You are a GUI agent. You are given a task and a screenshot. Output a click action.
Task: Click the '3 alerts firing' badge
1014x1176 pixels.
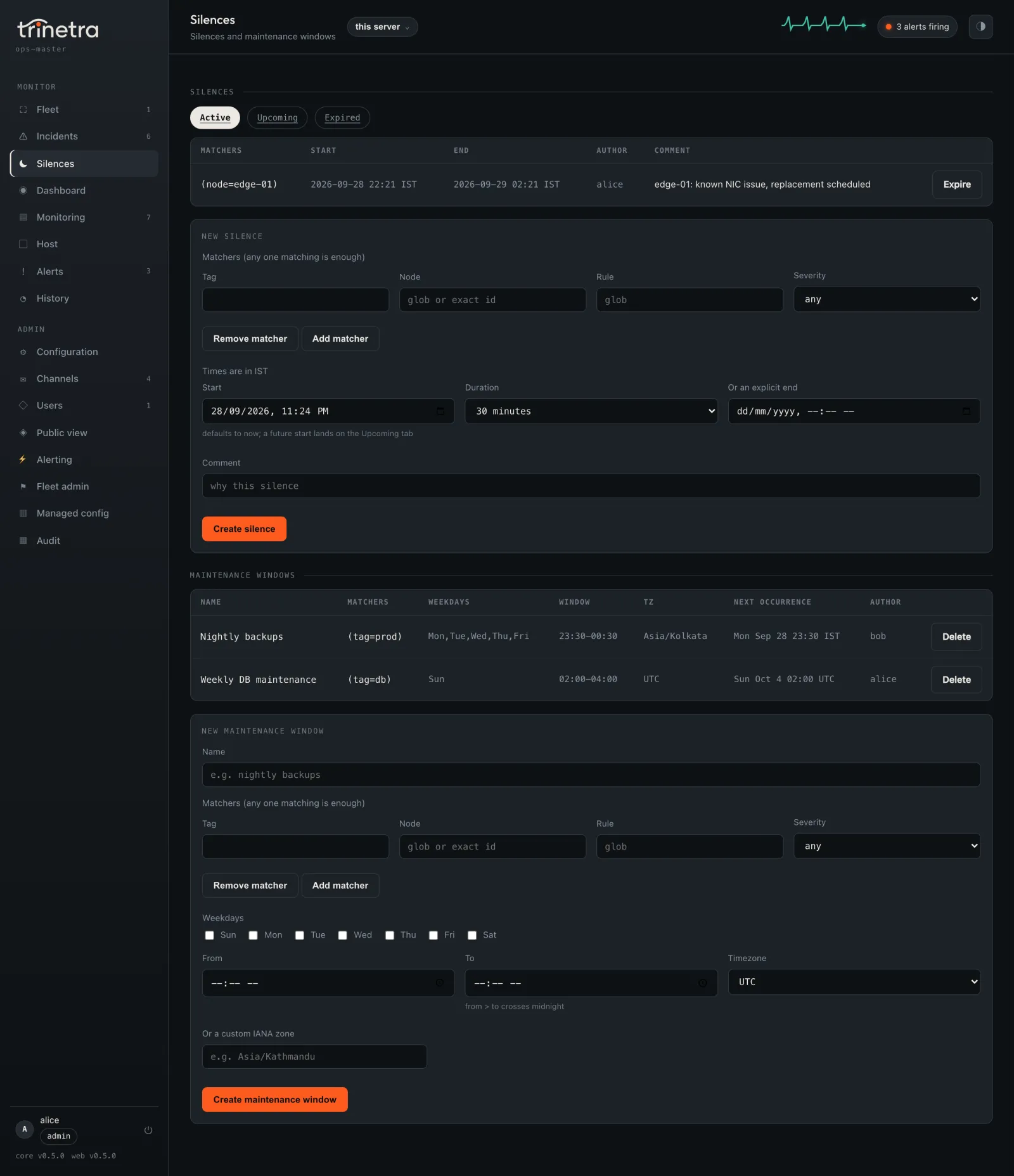[917, 27]
